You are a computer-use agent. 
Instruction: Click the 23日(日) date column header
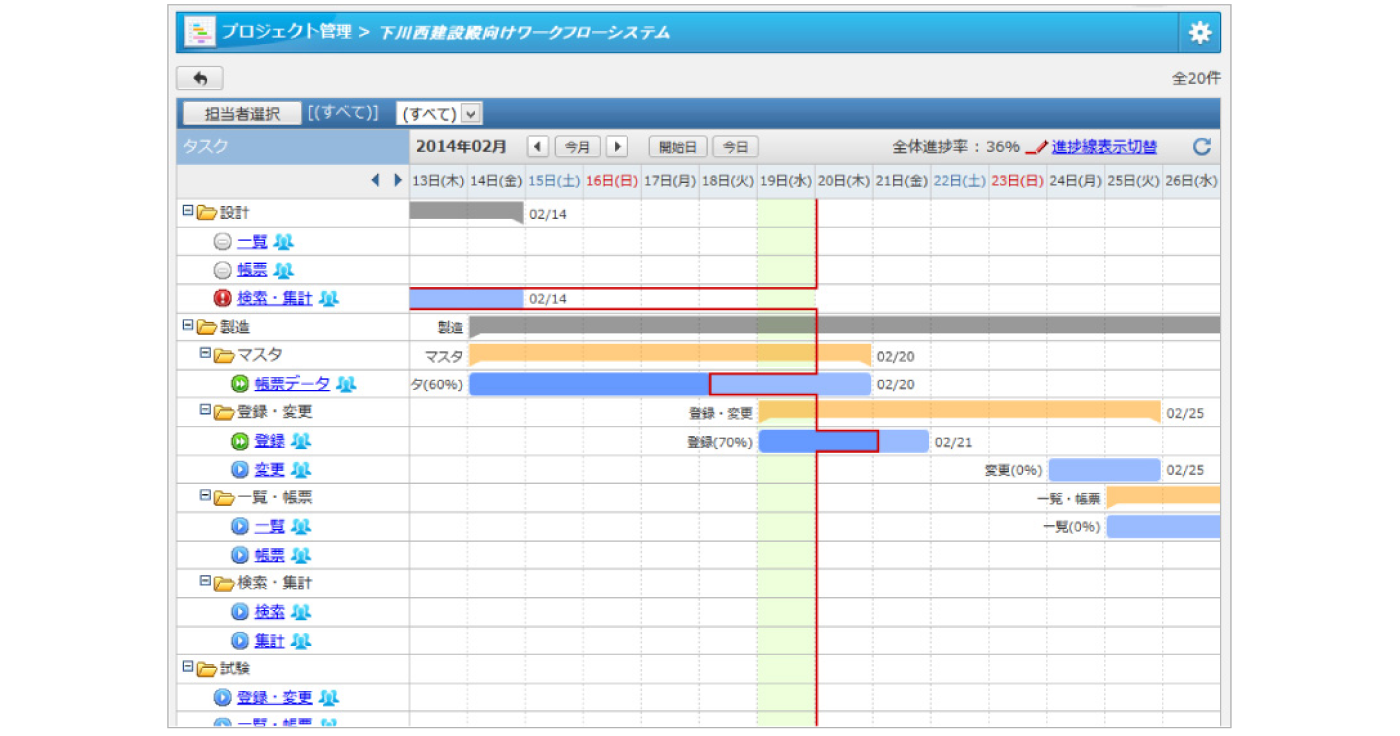(x=1018, y=181)
